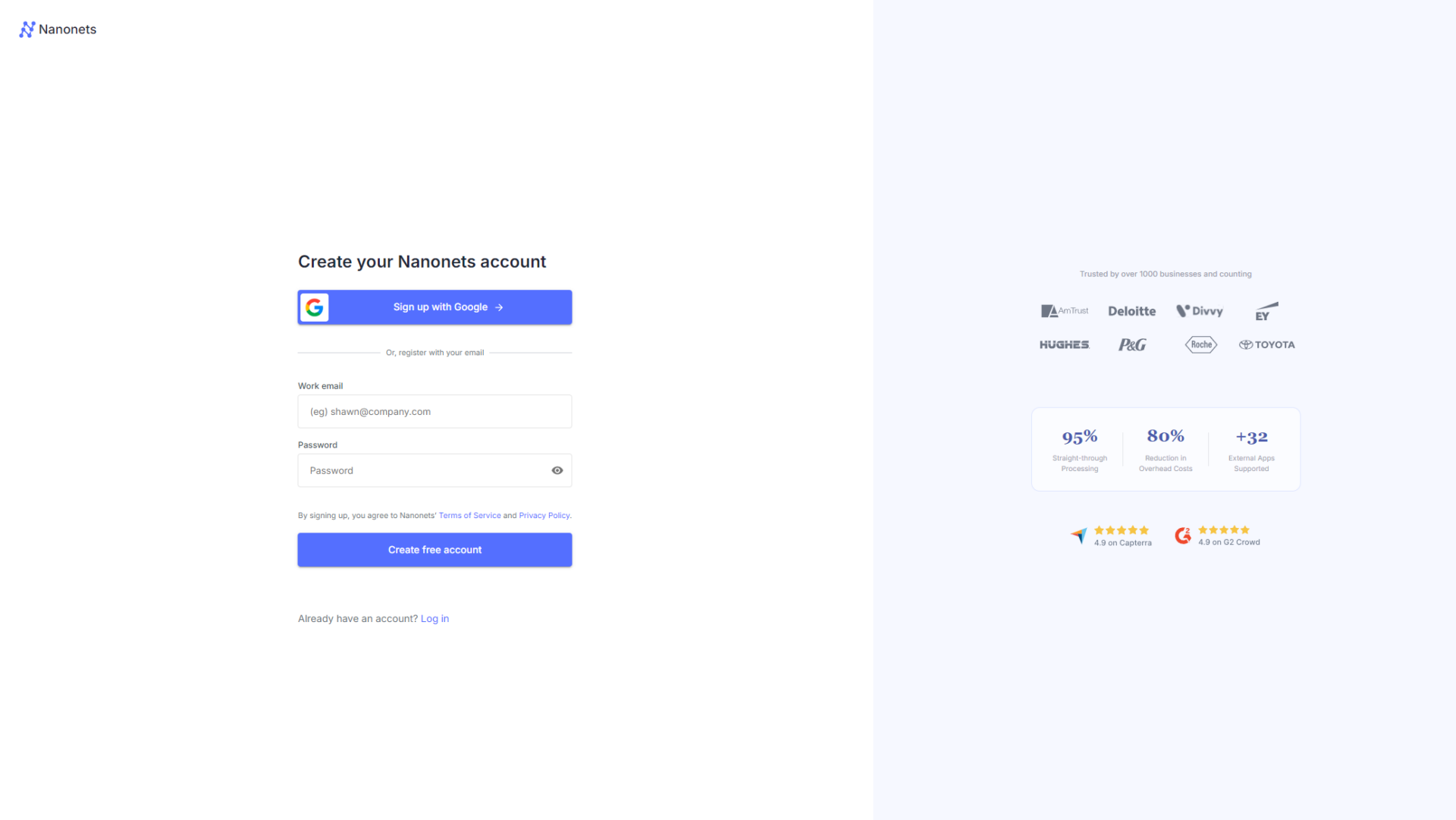The height and width of the screenshot is (820, 1456).
Task: Click the Google G logo icon
Action: (x=315, y=307)
